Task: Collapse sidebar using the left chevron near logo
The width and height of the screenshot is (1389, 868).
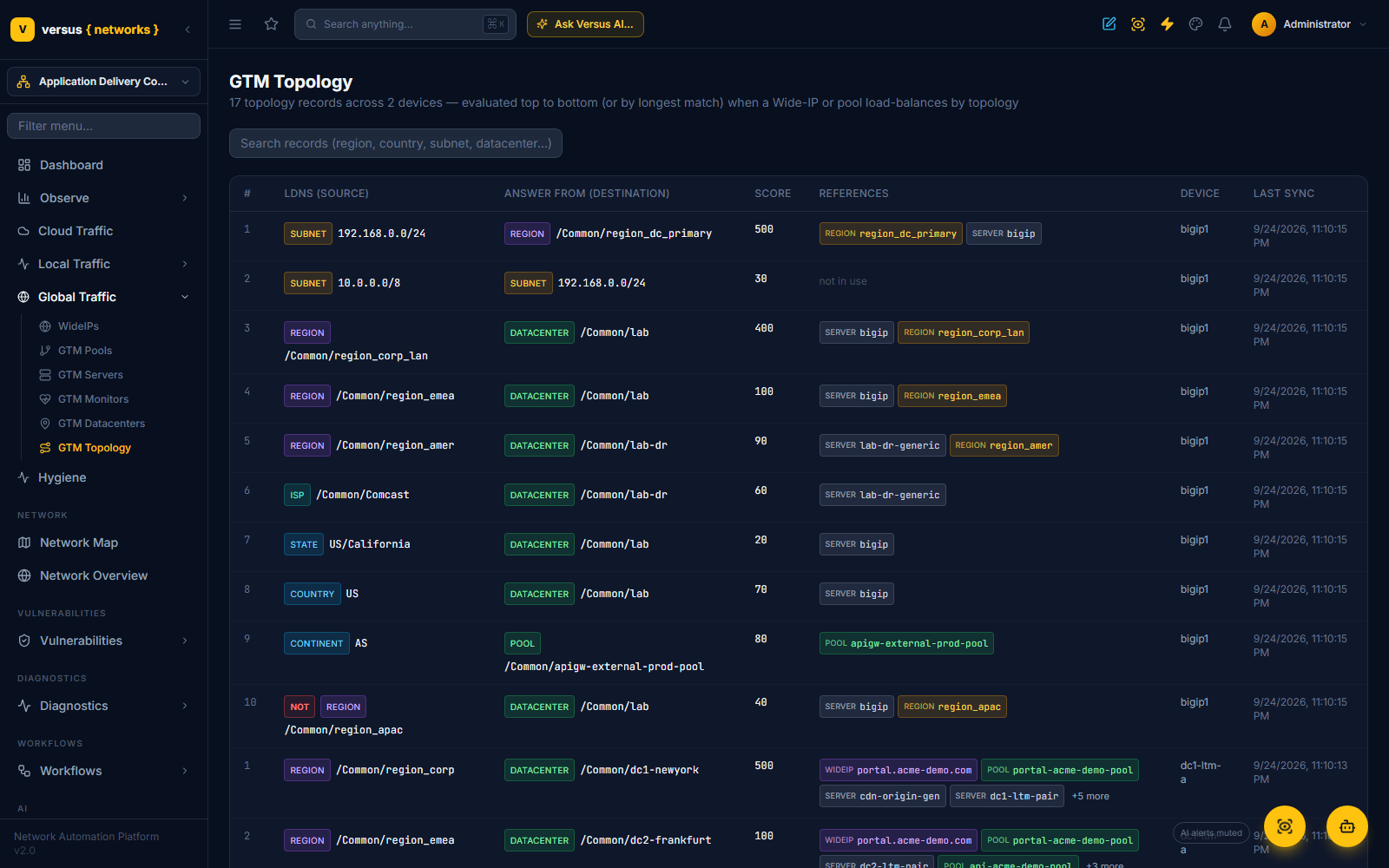Action: 188,30
